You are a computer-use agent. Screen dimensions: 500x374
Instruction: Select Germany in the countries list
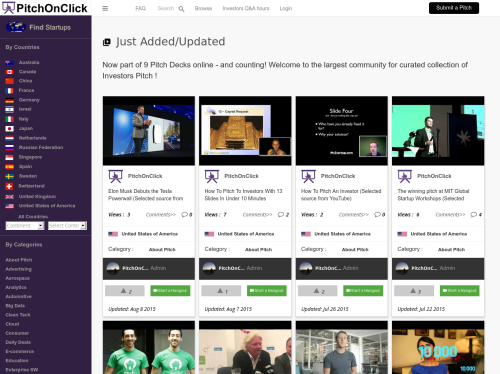click(29, 100)
